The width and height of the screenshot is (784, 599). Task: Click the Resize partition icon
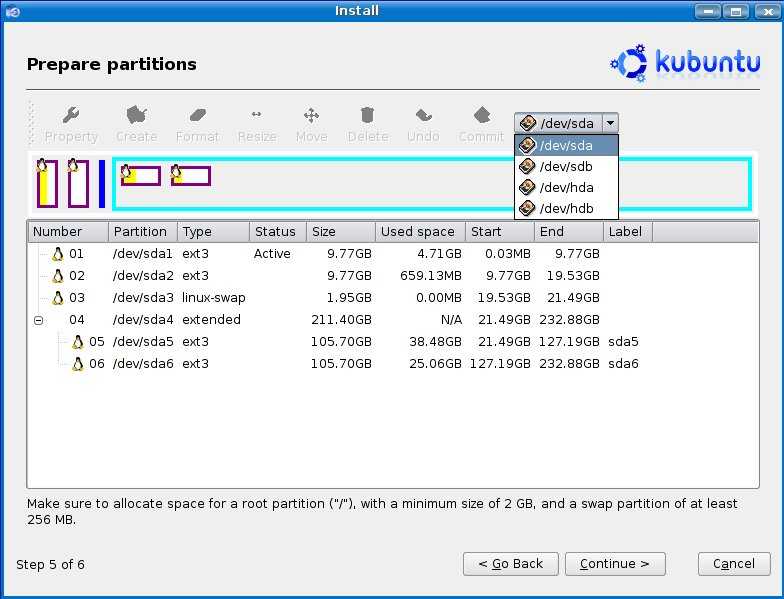[257, 115]
